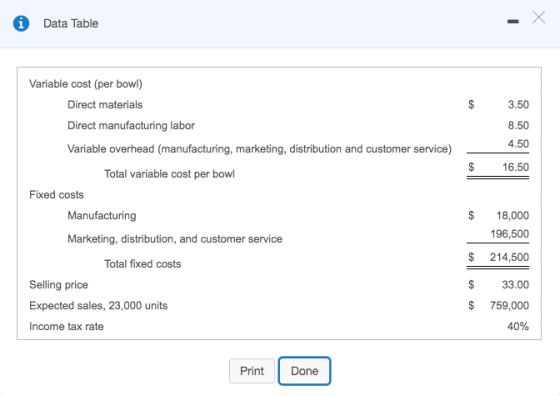Click the 'Variable overhead' row label
The image size is (560, 396).
point(260,149)
